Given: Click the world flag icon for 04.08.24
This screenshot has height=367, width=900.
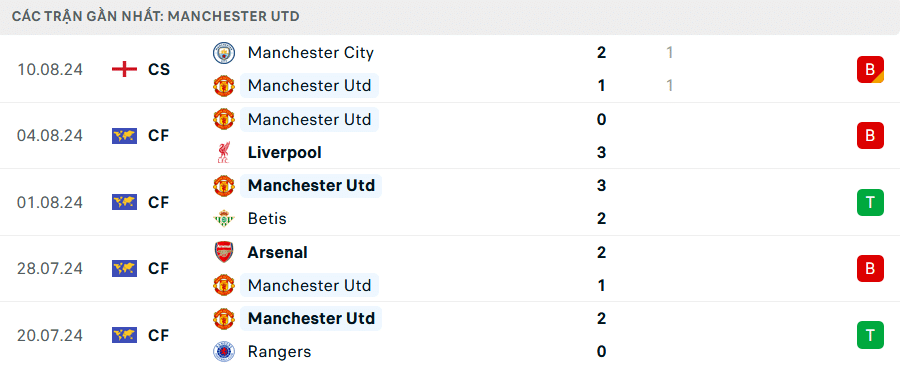Looking at the screenshot, I should point(125,136).
